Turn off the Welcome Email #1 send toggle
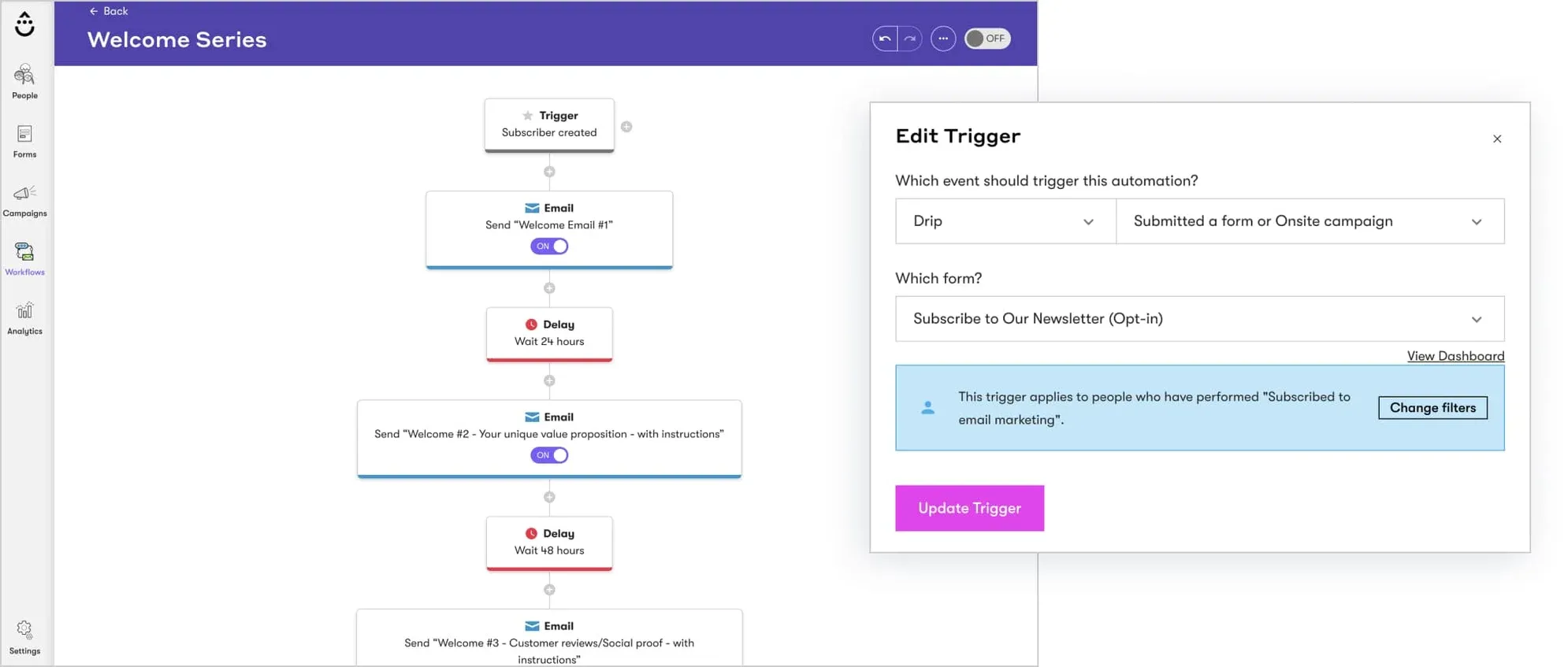Image resolution: width=1568 pixels, height=667 pixels. [x=549, y=246]
